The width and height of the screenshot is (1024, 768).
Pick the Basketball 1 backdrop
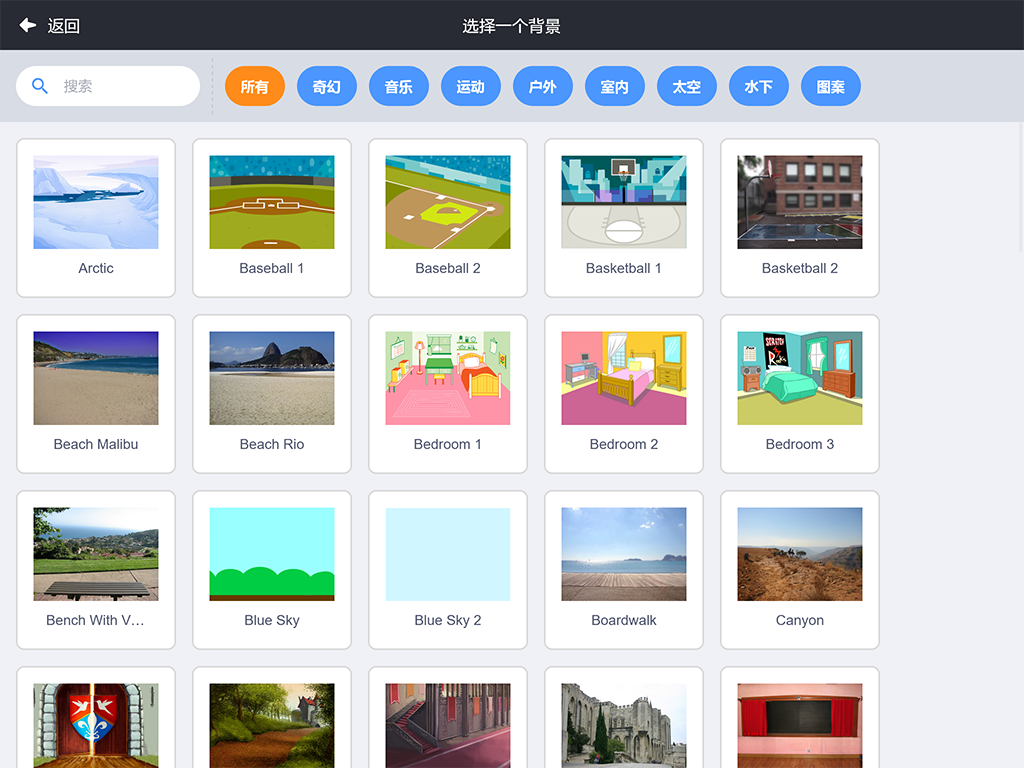click(624, 217)
